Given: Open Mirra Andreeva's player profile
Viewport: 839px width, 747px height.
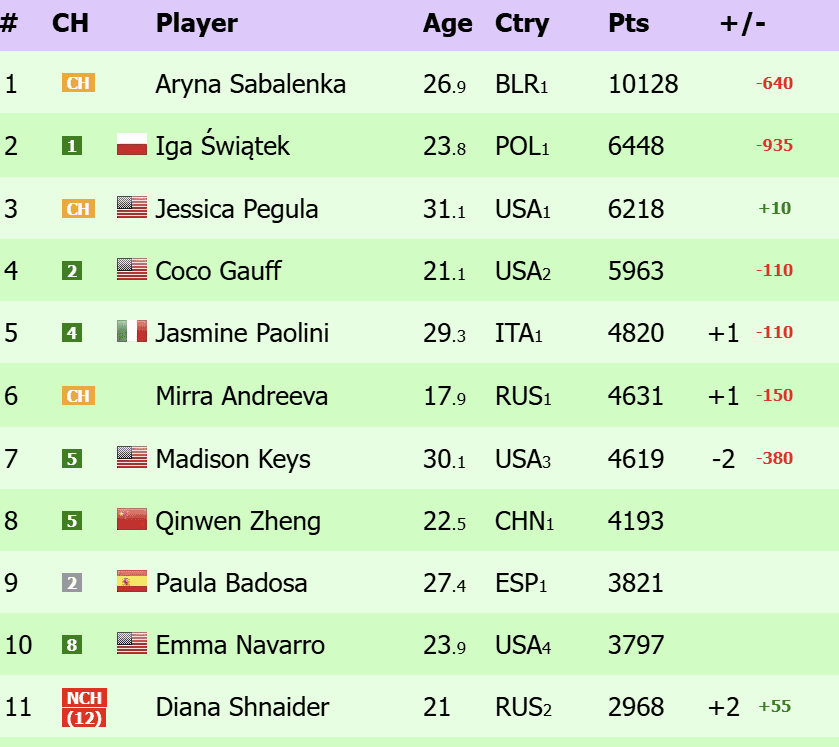Looking at the screenshot, I should (241, 396).
